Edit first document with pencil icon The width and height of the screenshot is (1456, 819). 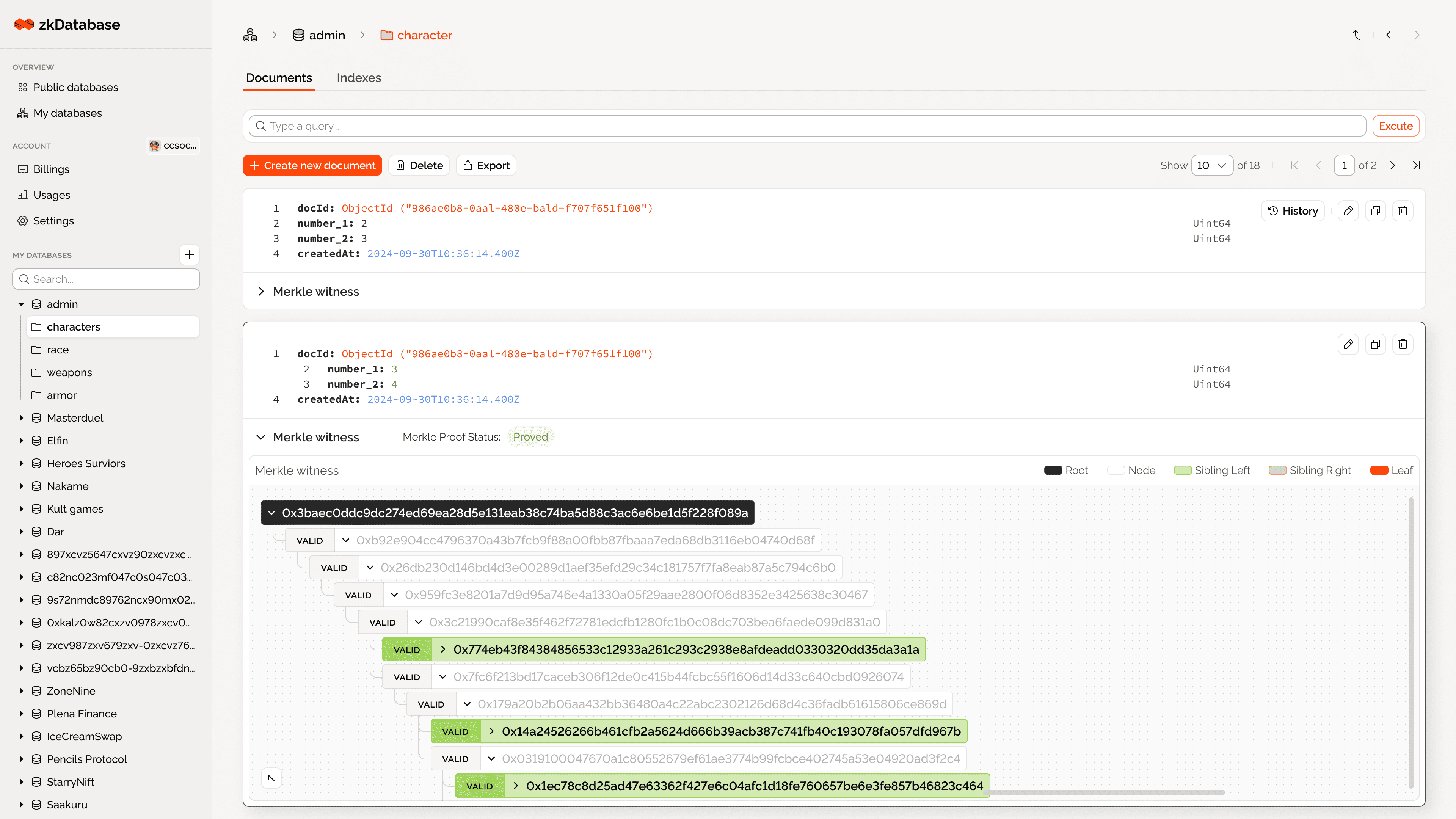click(1348, 211)
